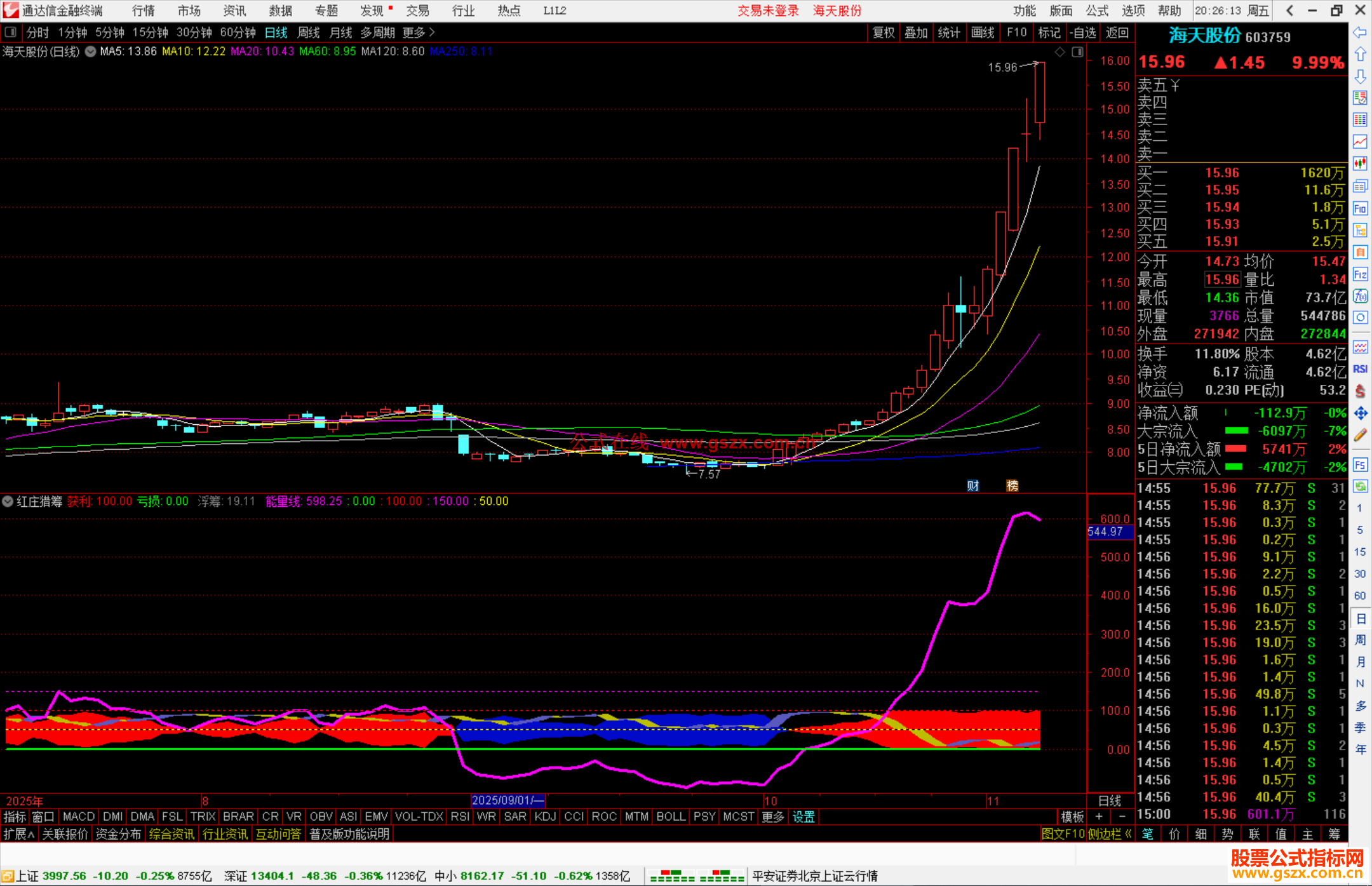
Task: Toggle the round button next to 海天股份(日线)
Action: click(x=91, y=51)
